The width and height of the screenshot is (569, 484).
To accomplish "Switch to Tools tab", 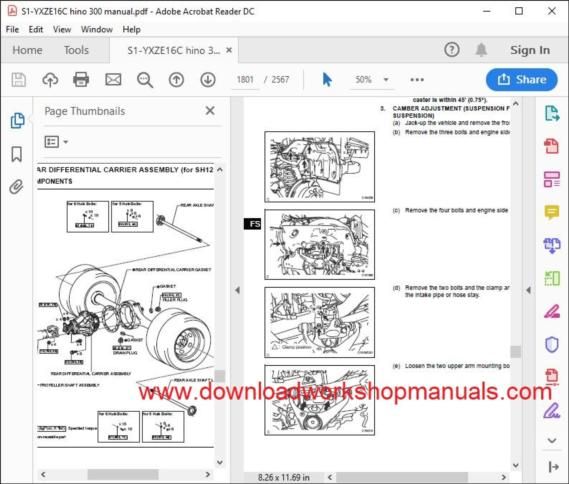I will (76, 50).
